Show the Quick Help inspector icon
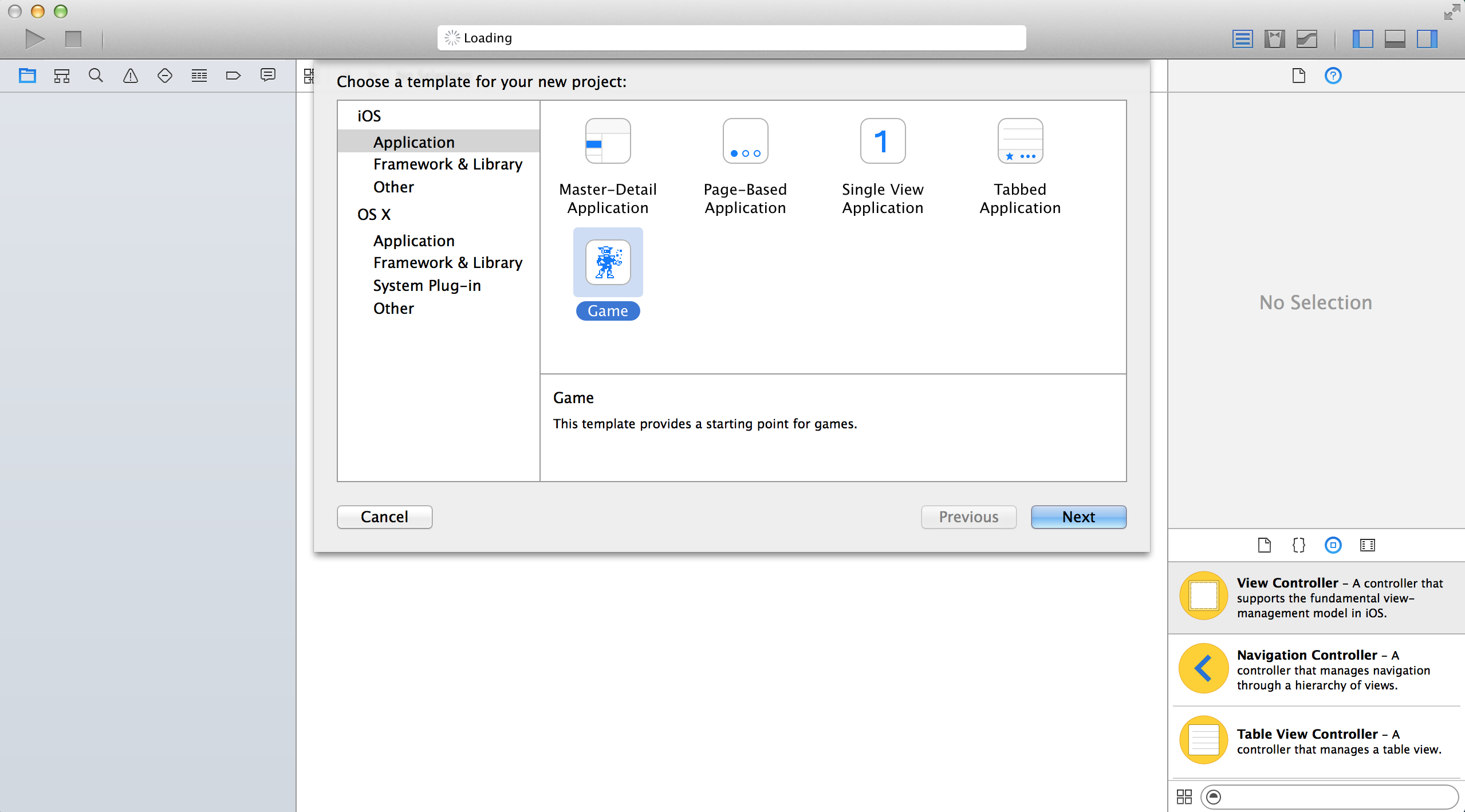 pyautogui.click(x=1333, y=76)
